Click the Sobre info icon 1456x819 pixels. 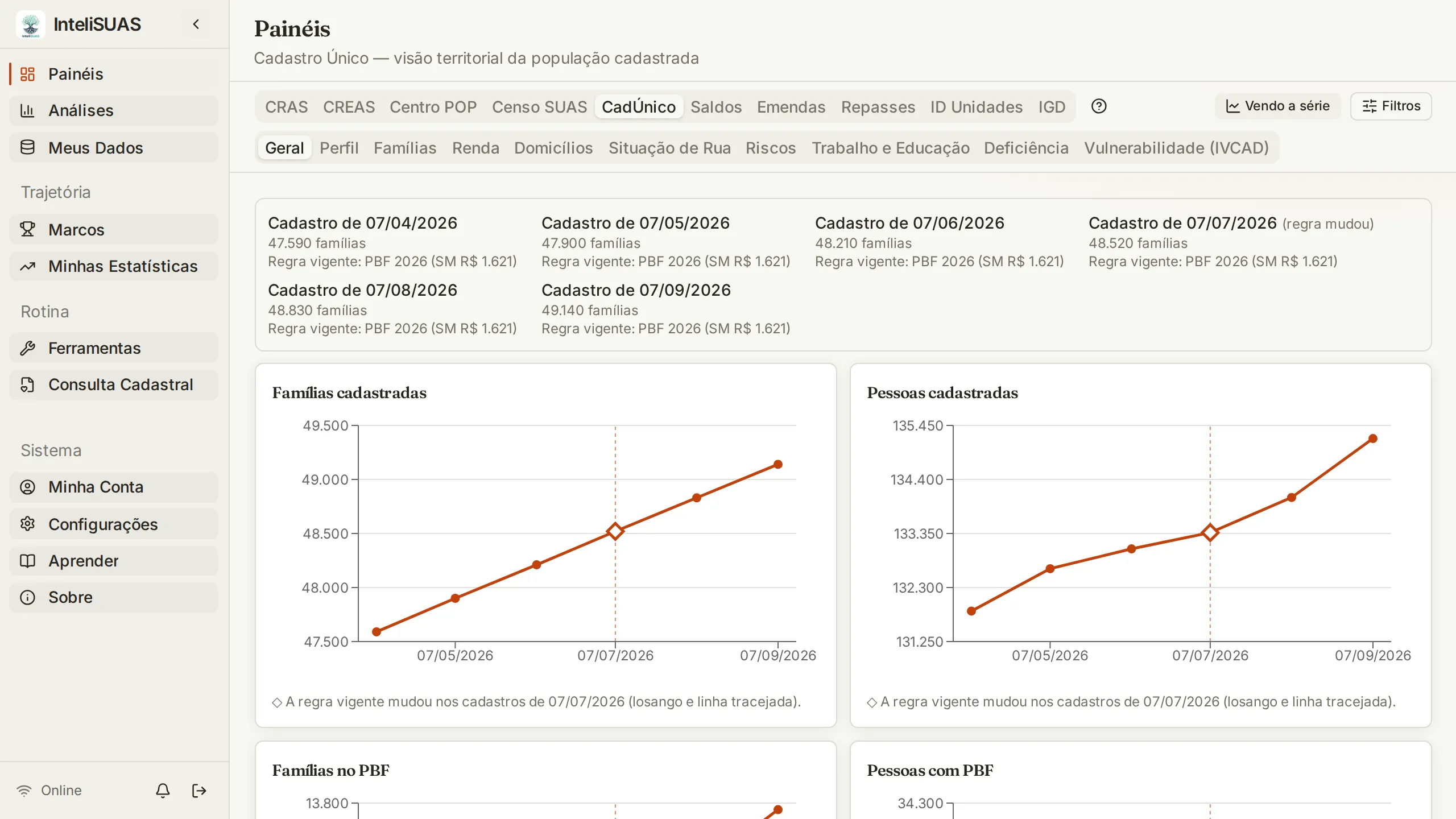tap(27, 597)
